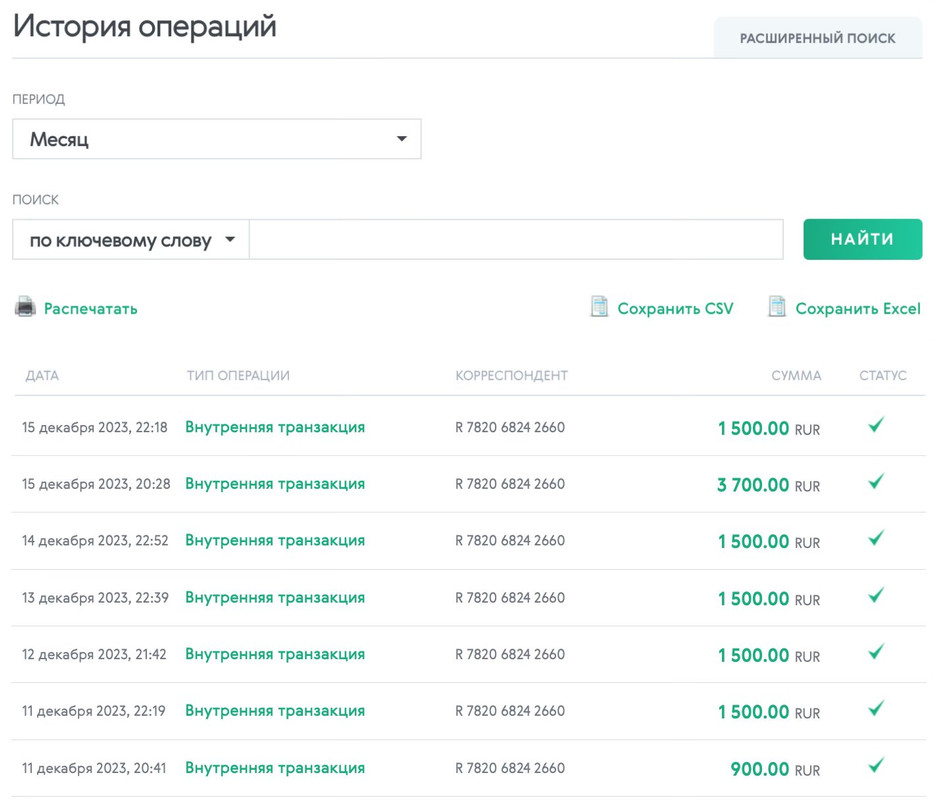Click the Сохранить CSV link
This screenshot has width=936, height=800.
pos(675,309)
